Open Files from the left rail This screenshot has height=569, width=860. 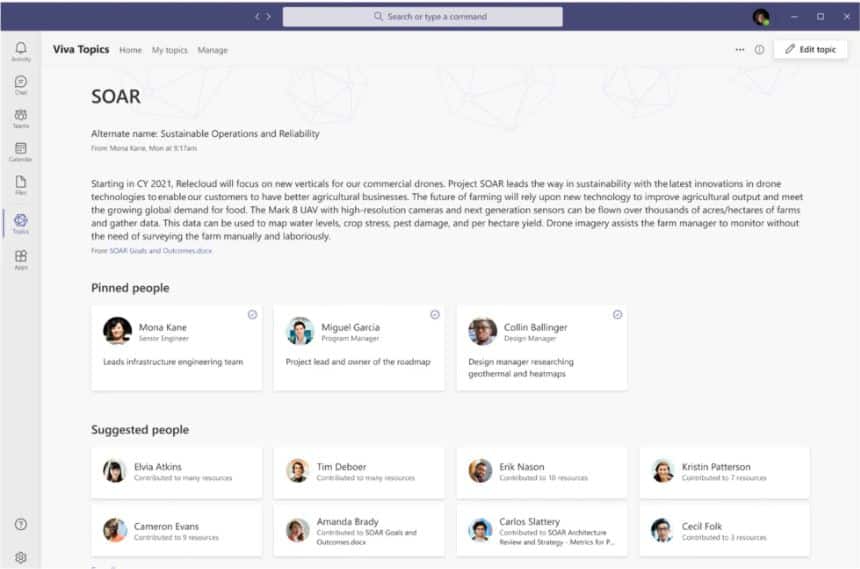[21, 185]
